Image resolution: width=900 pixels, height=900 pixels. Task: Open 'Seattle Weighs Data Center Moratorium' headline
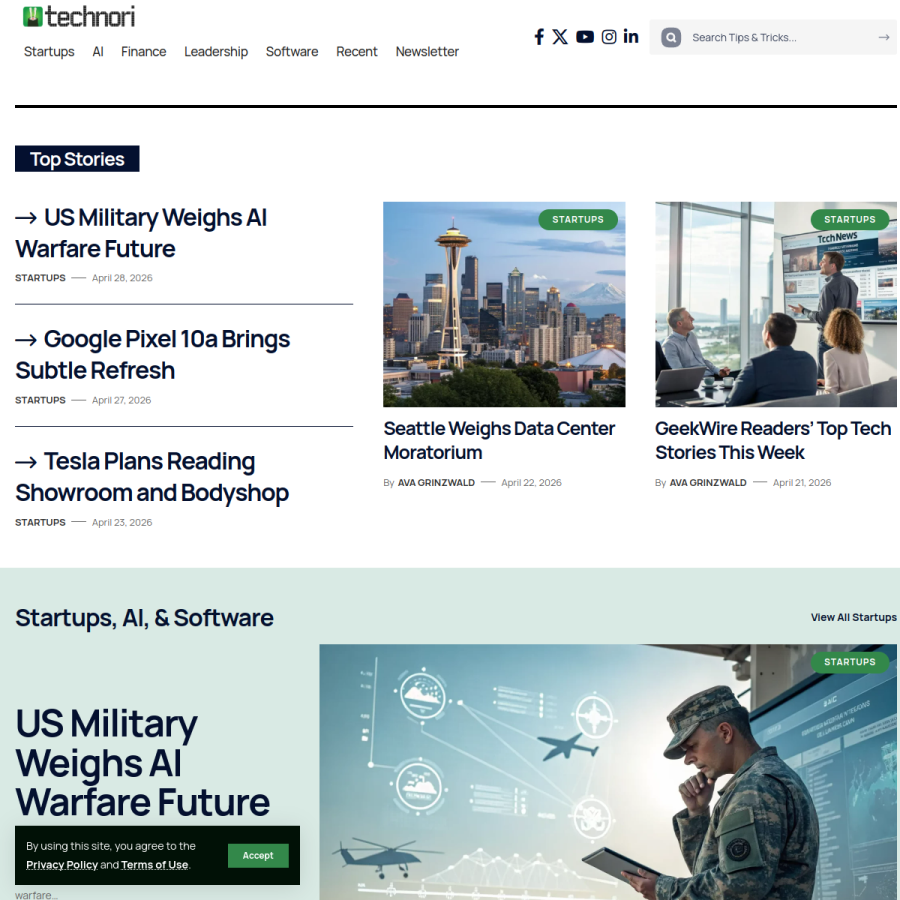pos(499,440)
